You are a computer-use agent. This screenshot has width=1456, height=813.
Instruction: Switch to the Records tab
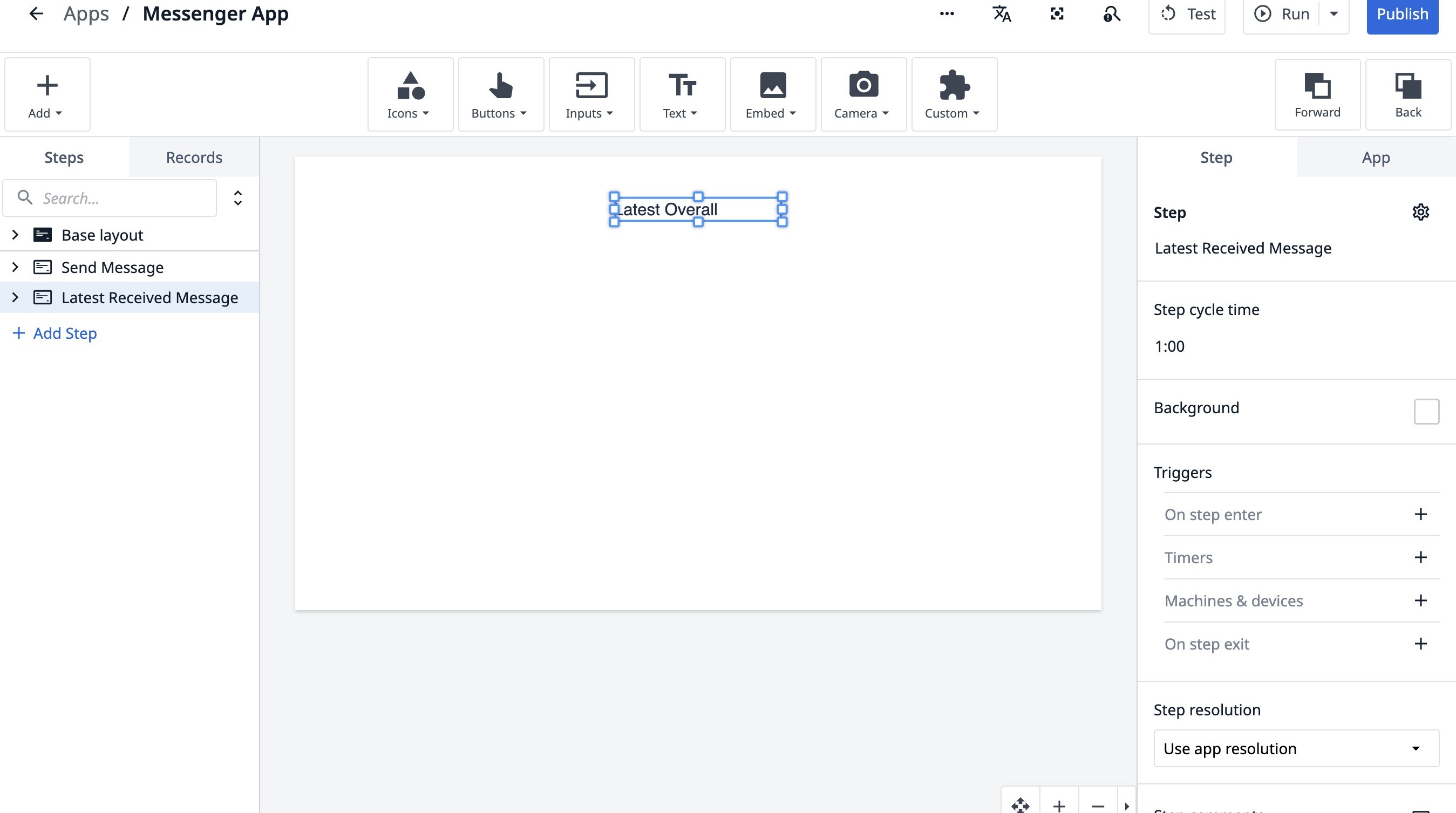tap(194, 157)
